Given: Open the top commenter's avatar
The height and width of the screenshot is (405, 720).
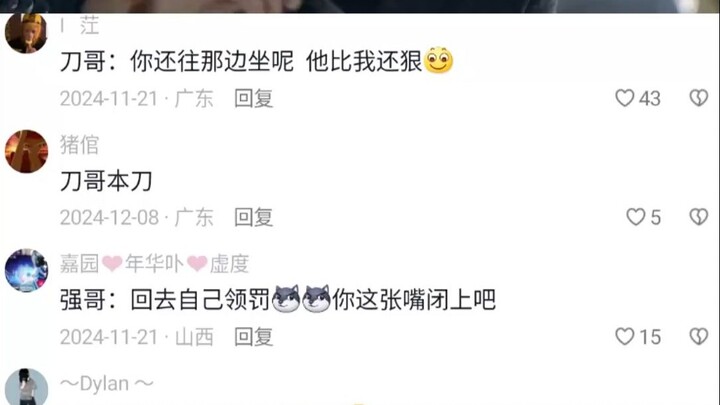Looking at the screenshot, I should point(26,33).
